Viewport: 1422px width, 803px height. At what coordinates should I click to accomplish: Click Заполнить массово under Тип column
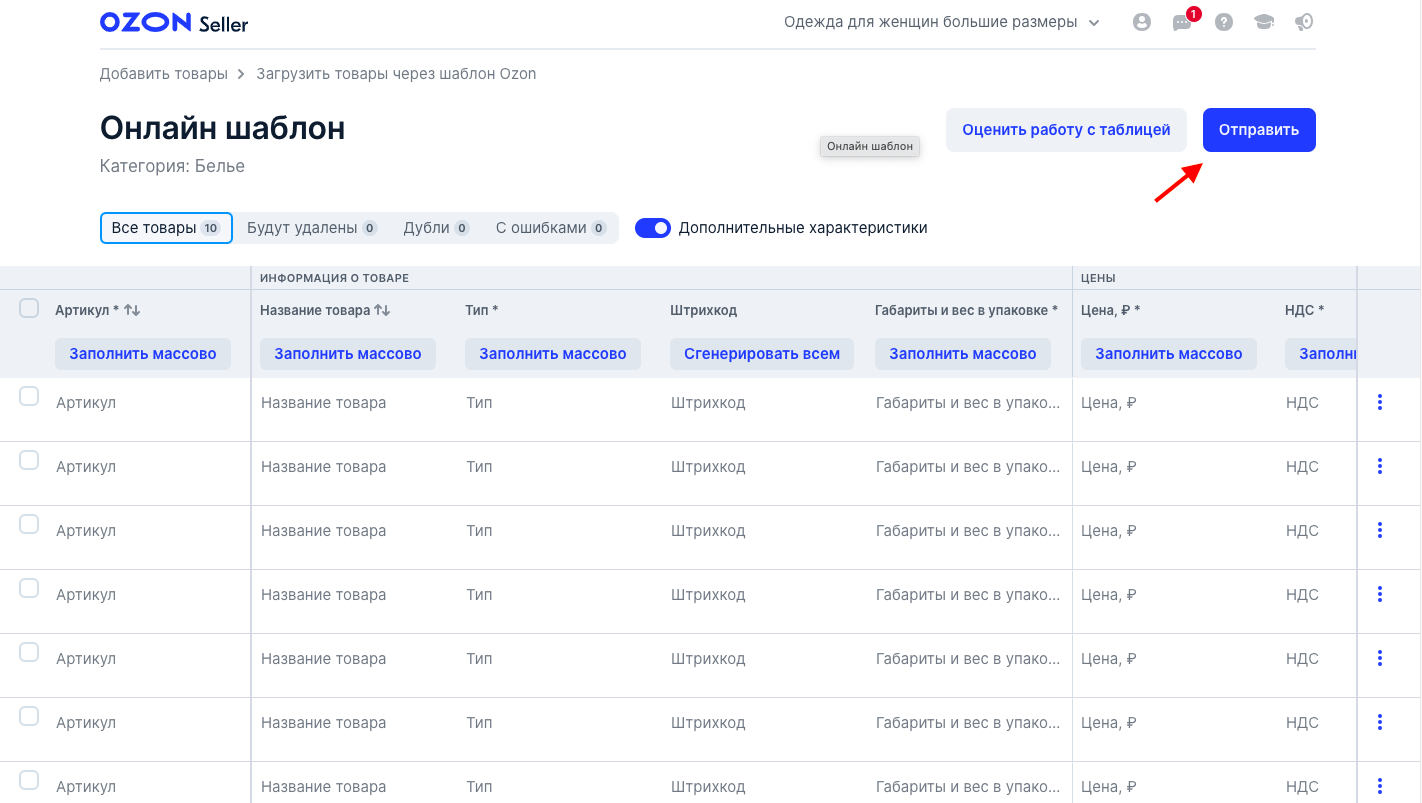pos(553,354)
